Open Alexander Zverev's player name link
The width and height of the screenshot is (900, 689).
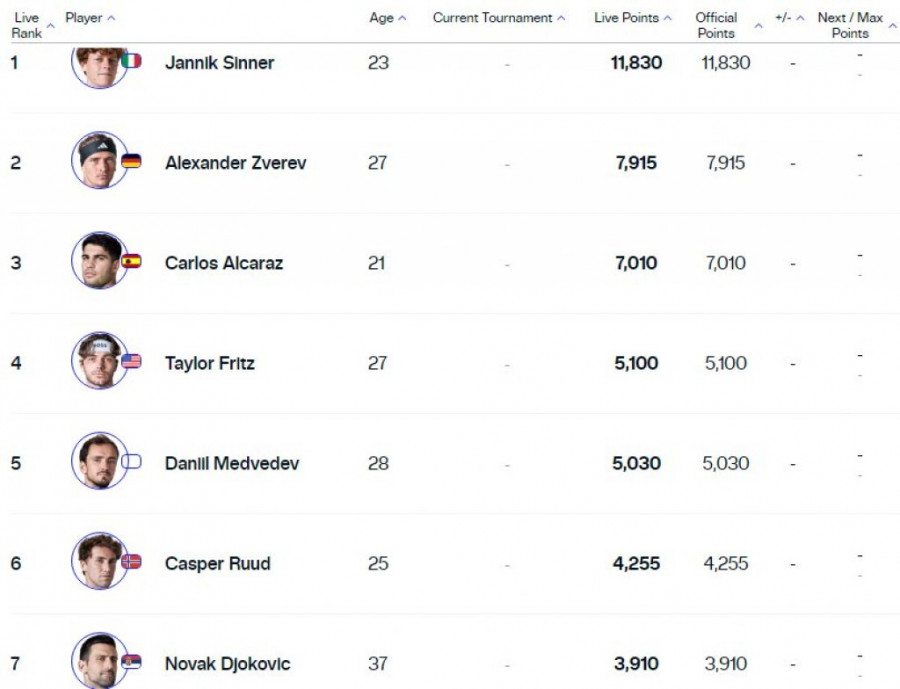click(235, 163)
